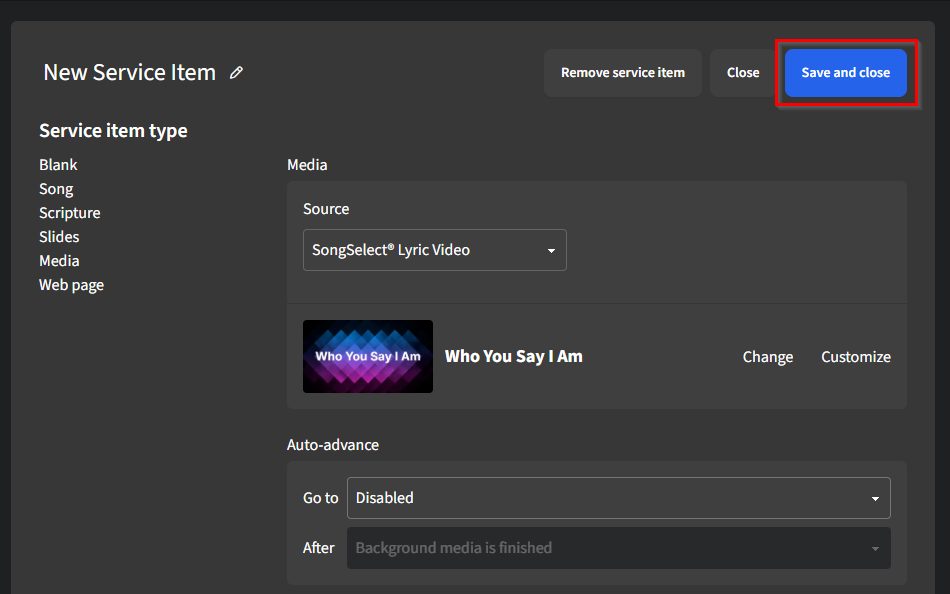Viewport: 950px width, 594px height.
Task: Open the Who You Say I Am thumbnail
Action: [368, 356]
